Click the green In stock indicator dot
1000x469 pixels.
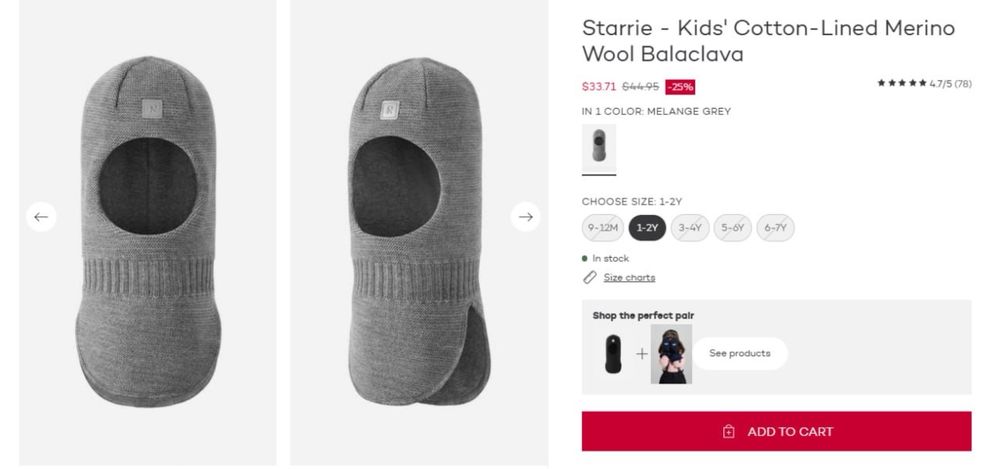[x=585, y=258]
